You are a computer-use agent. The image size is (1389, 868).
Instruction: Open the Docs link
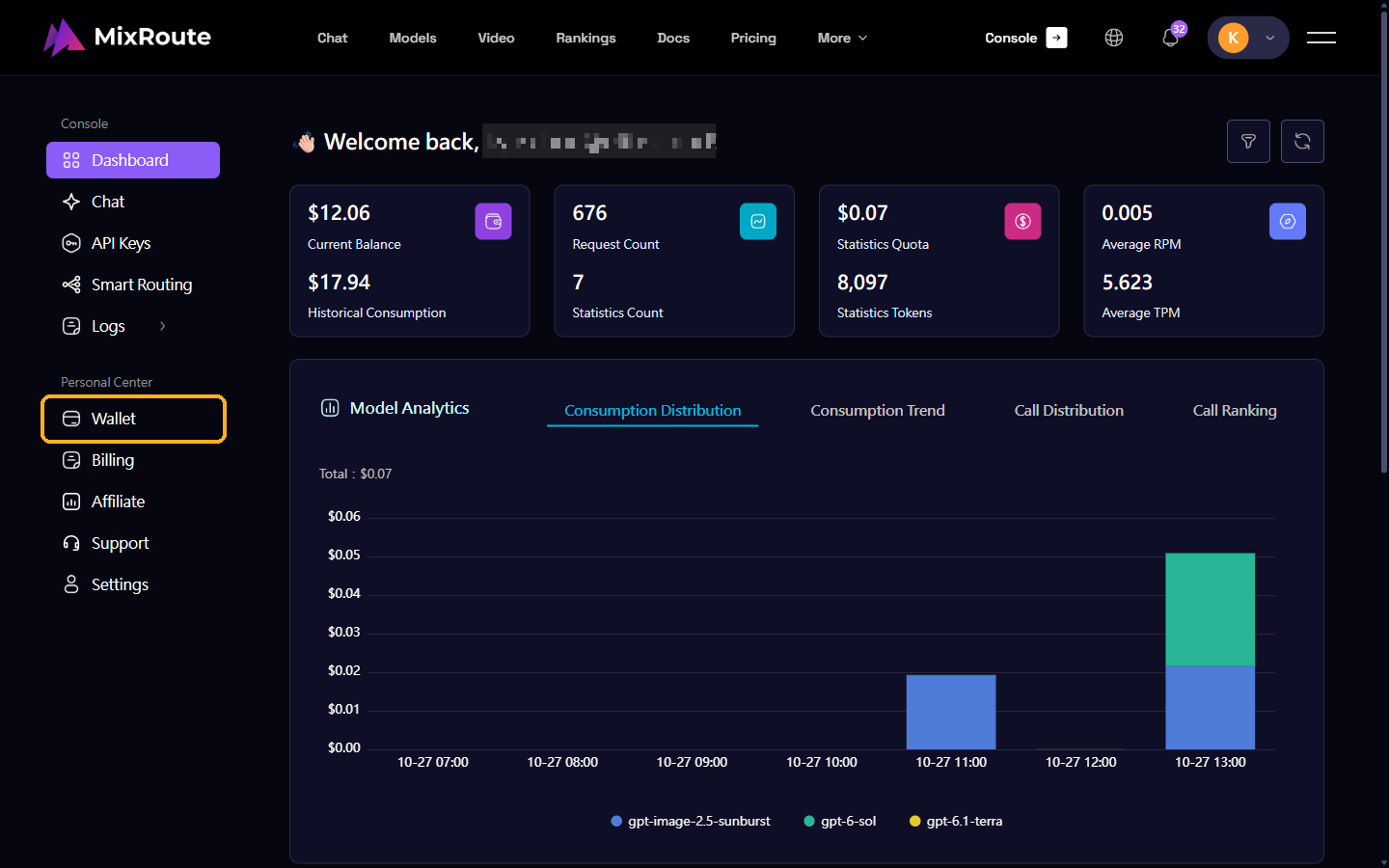(673, 38)
